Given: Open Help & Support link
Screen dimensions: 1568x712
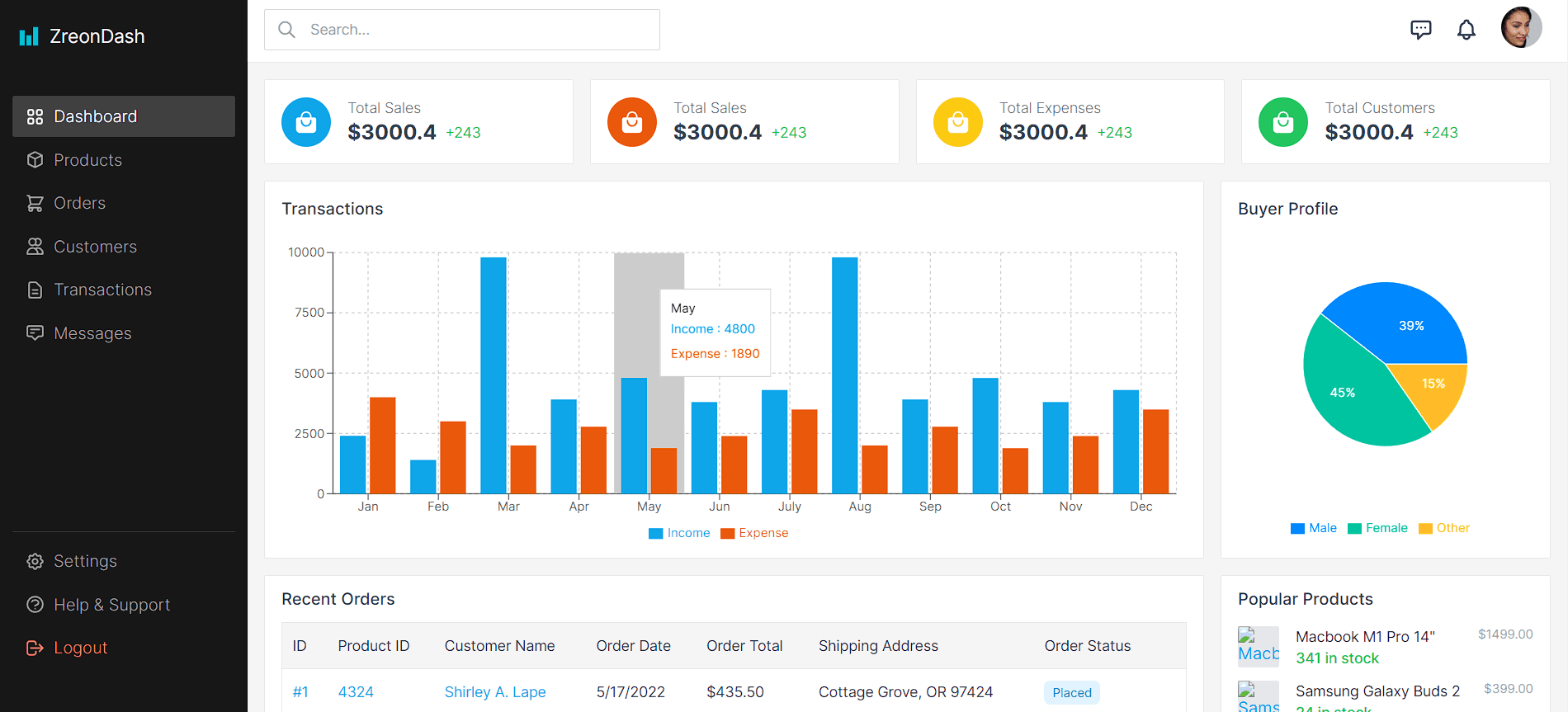Looking at the screenshot, I should (124, 605).
